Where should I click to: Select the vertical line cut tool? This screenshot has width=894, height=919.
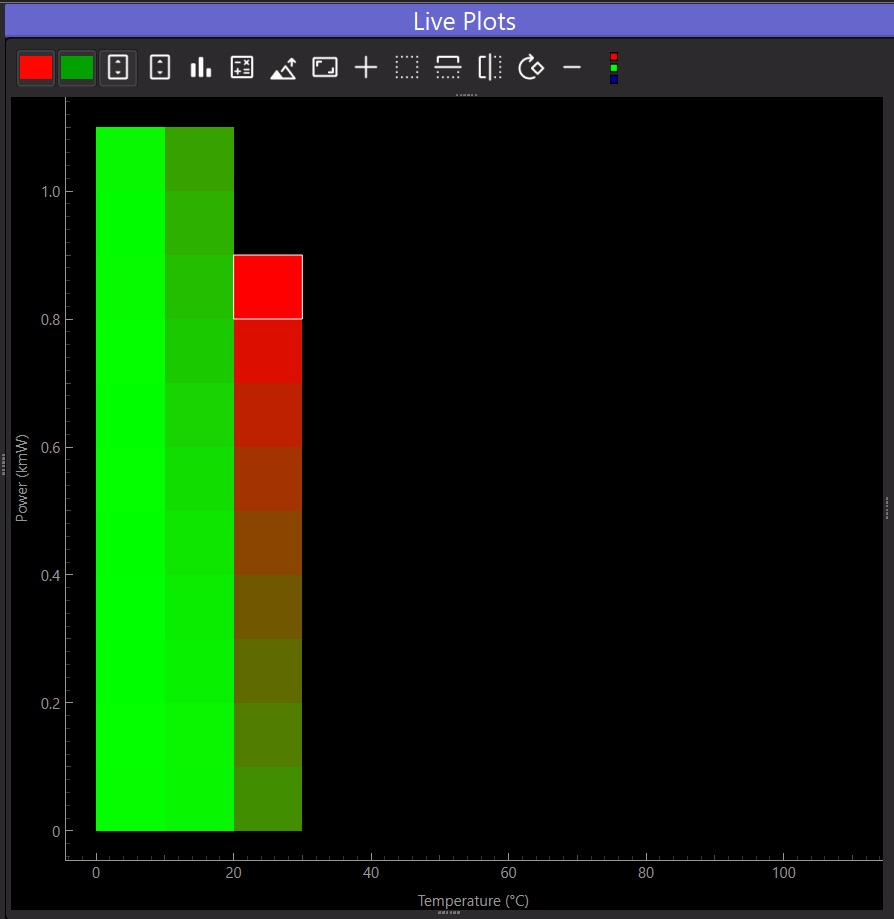(490, 67)
